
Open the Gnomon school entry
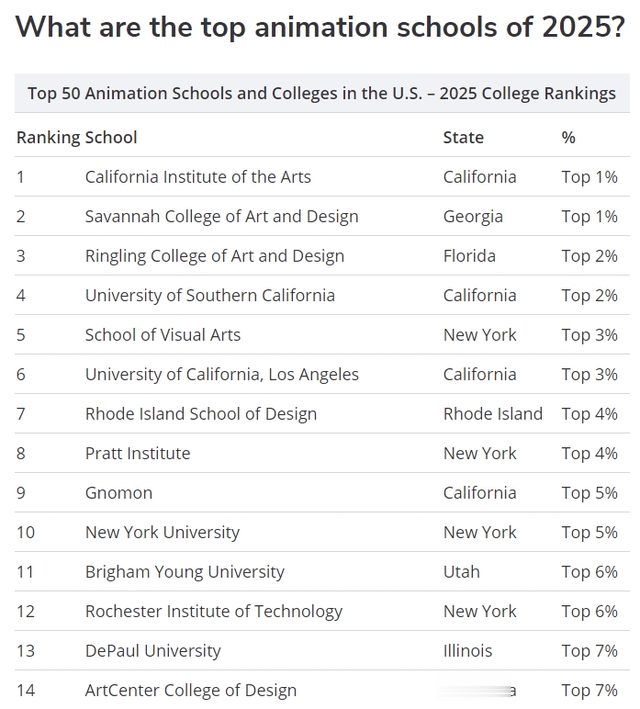tap(119, 493)
